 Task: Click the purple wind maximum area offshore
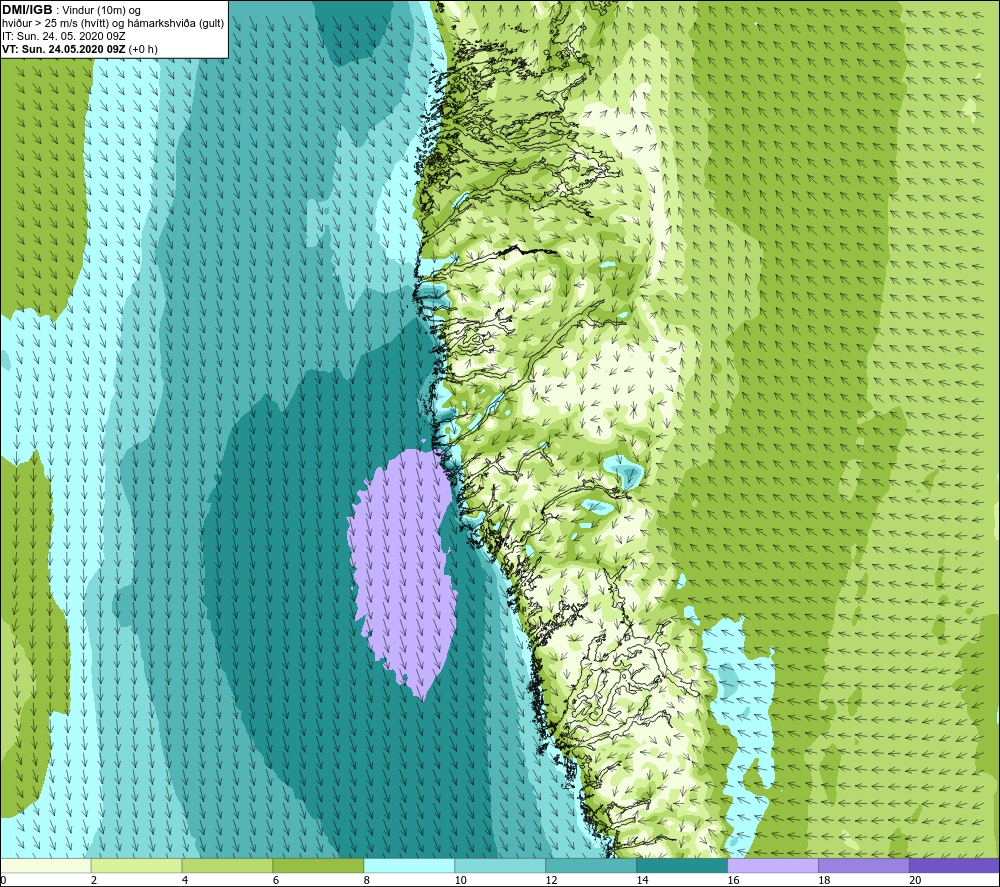(404, 568)
